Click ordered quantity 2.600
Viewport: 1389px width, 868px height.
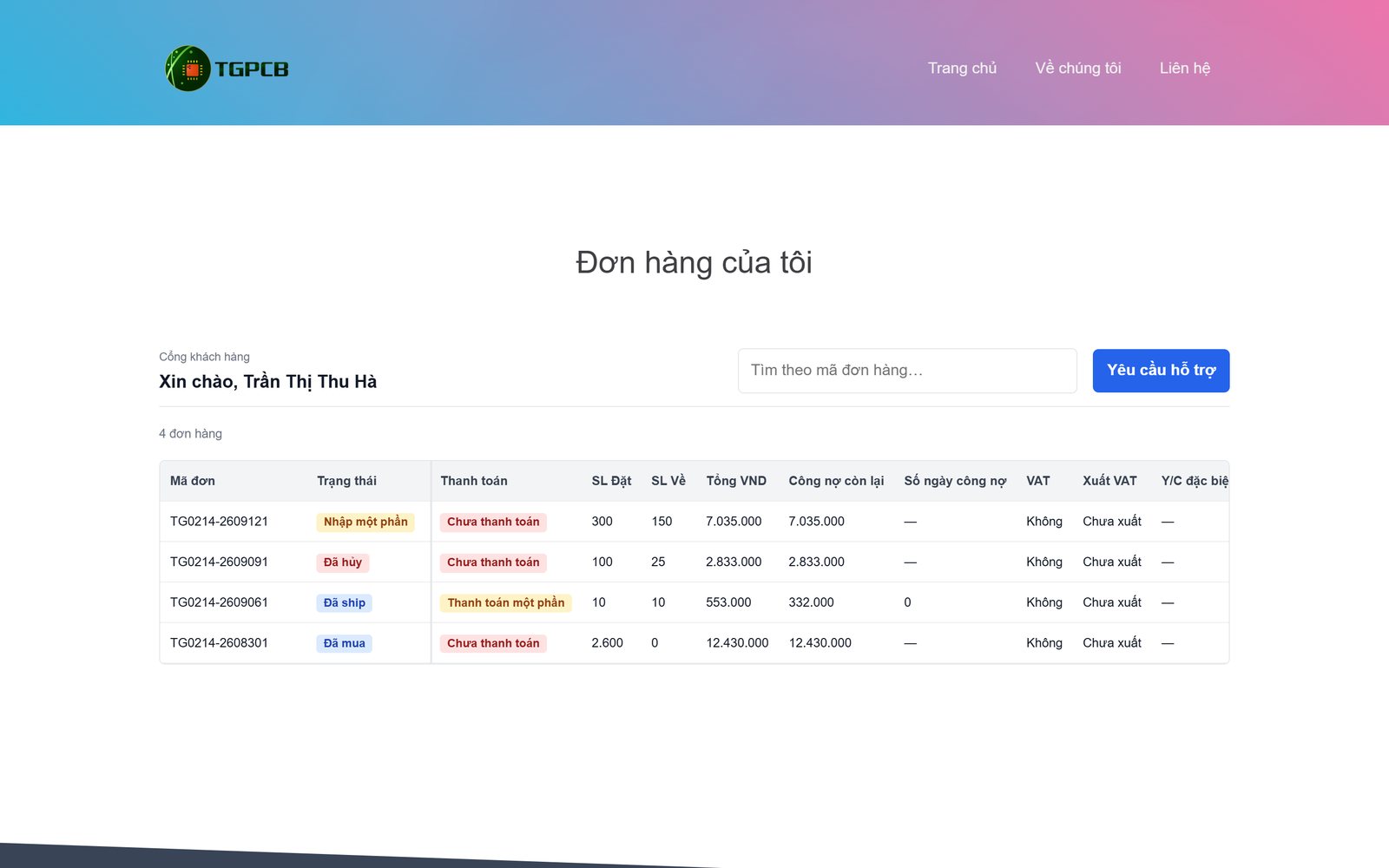607,643
